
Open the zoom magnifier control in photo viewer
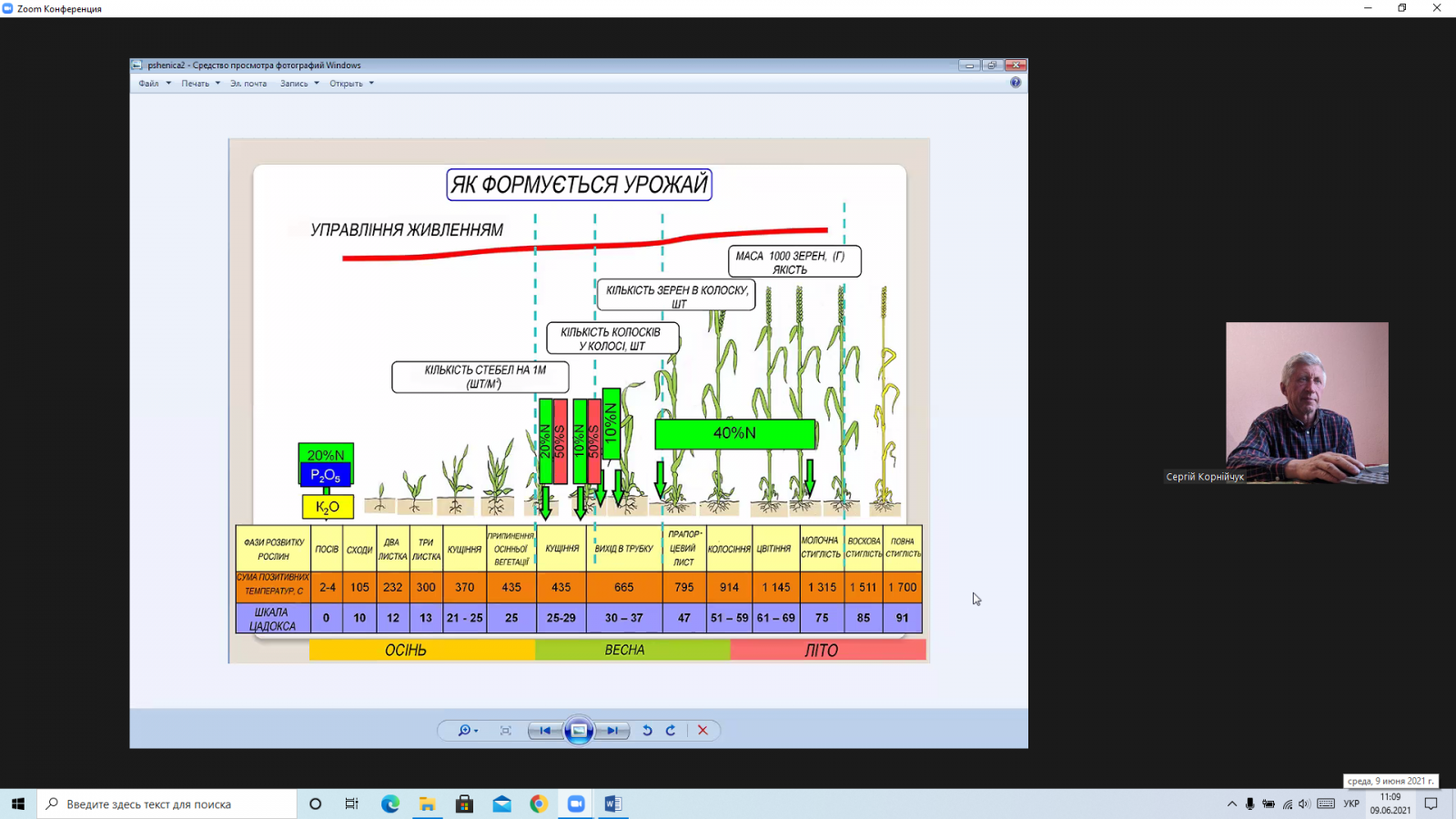pos(468,731)
